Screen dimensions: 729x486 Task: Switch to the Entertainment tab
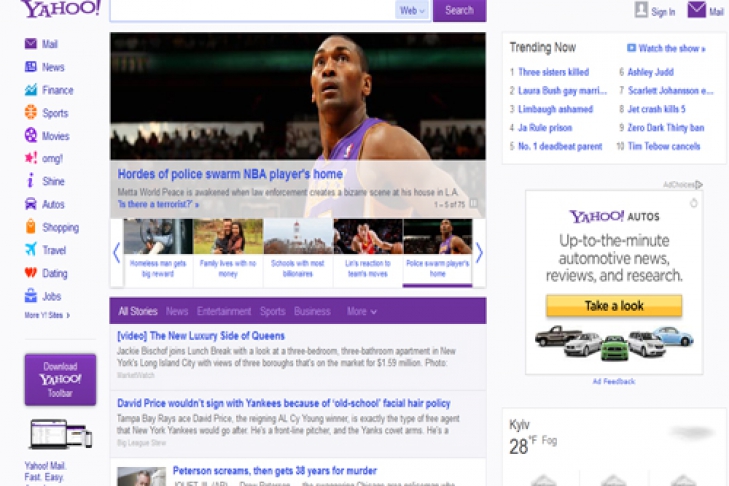[x=224, y=311]
